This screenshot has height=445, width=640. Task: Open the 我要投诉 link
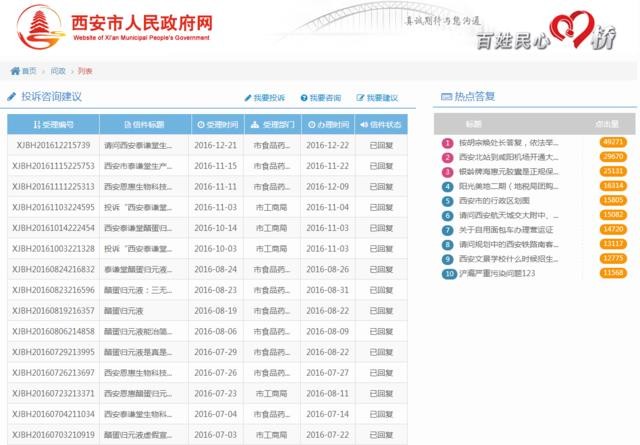tap(264, 98)
